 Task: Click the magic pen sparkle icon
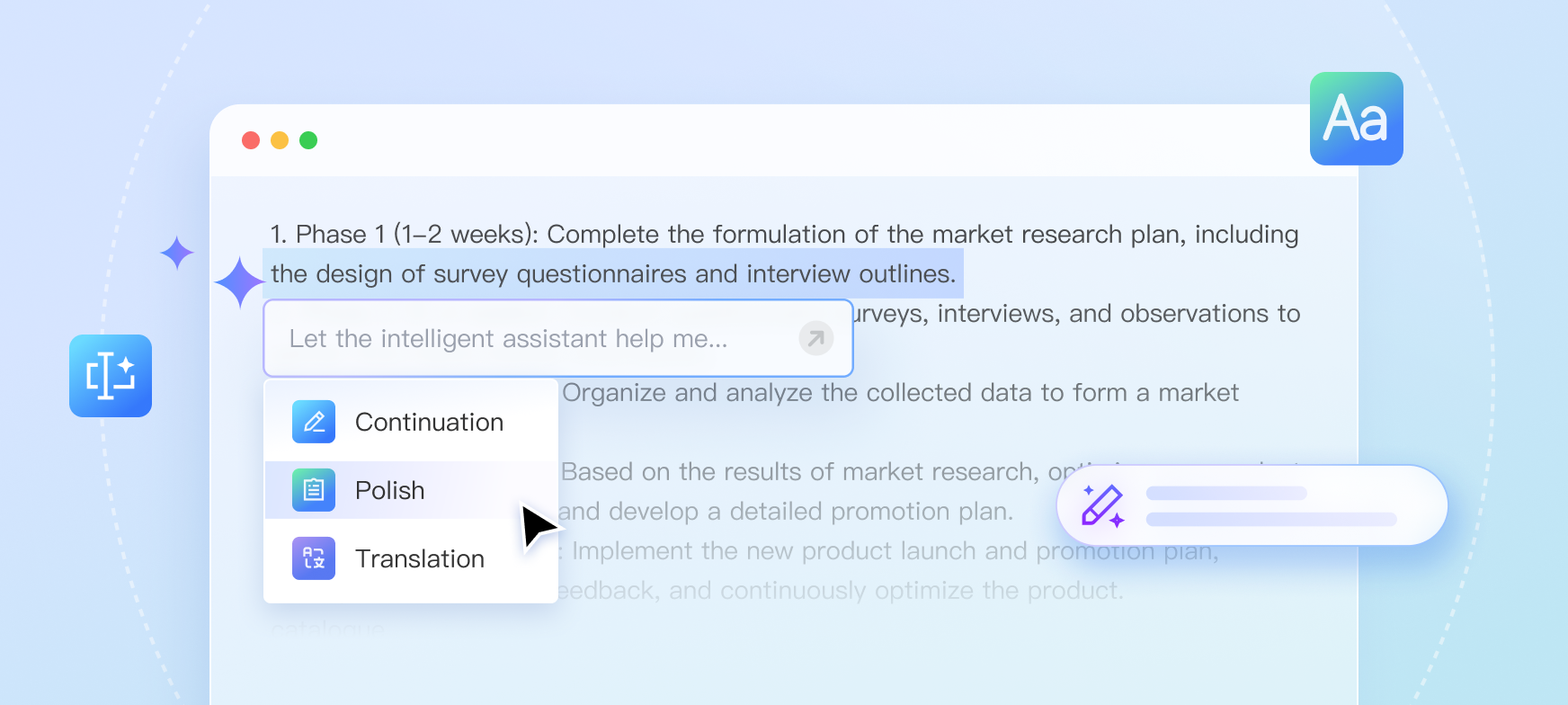tap(1102, 505)
